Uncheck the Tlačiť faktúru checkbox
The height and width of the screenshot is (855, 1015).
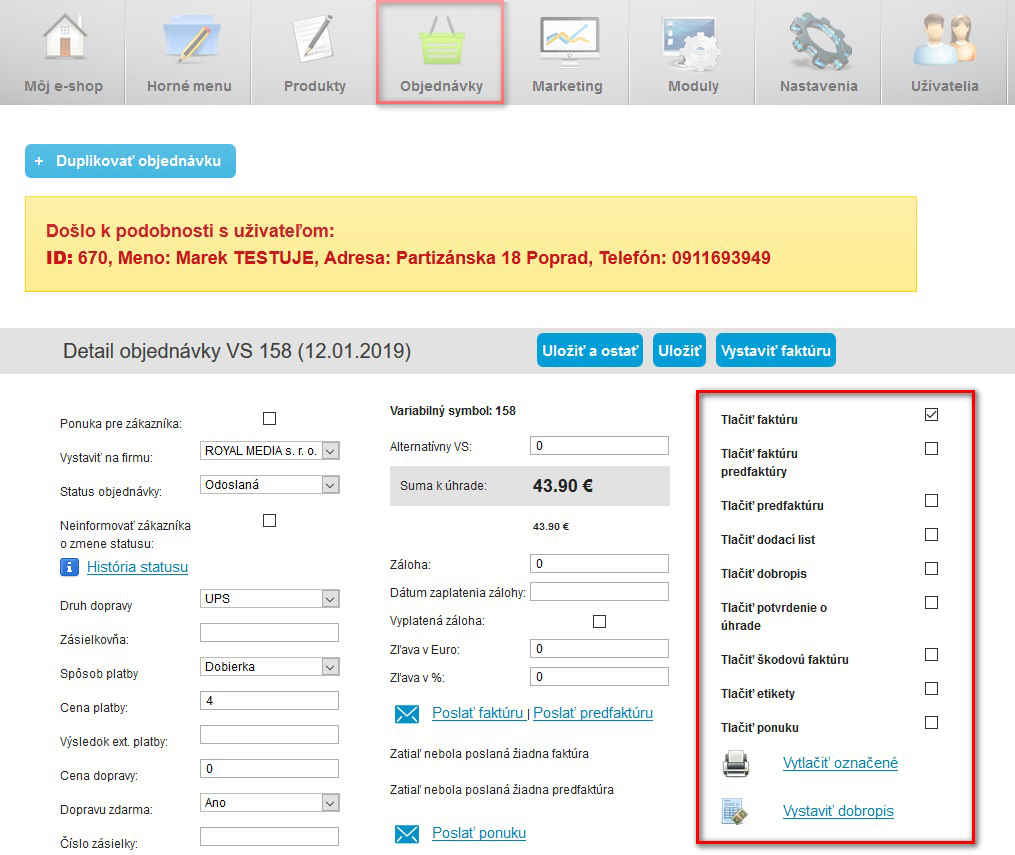(x=931, y=415)
